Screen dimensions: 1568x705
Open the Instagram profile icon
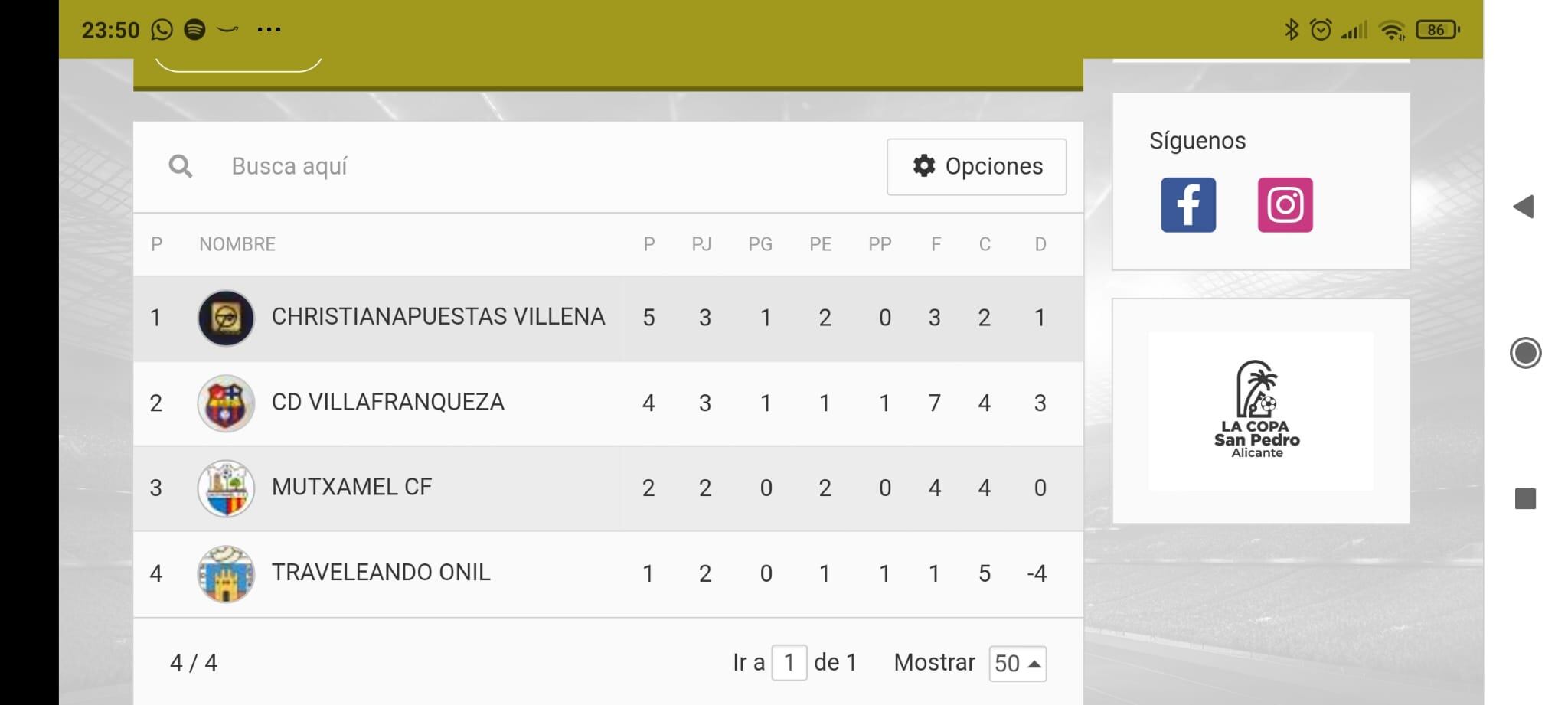click(x=1285, y=204)
